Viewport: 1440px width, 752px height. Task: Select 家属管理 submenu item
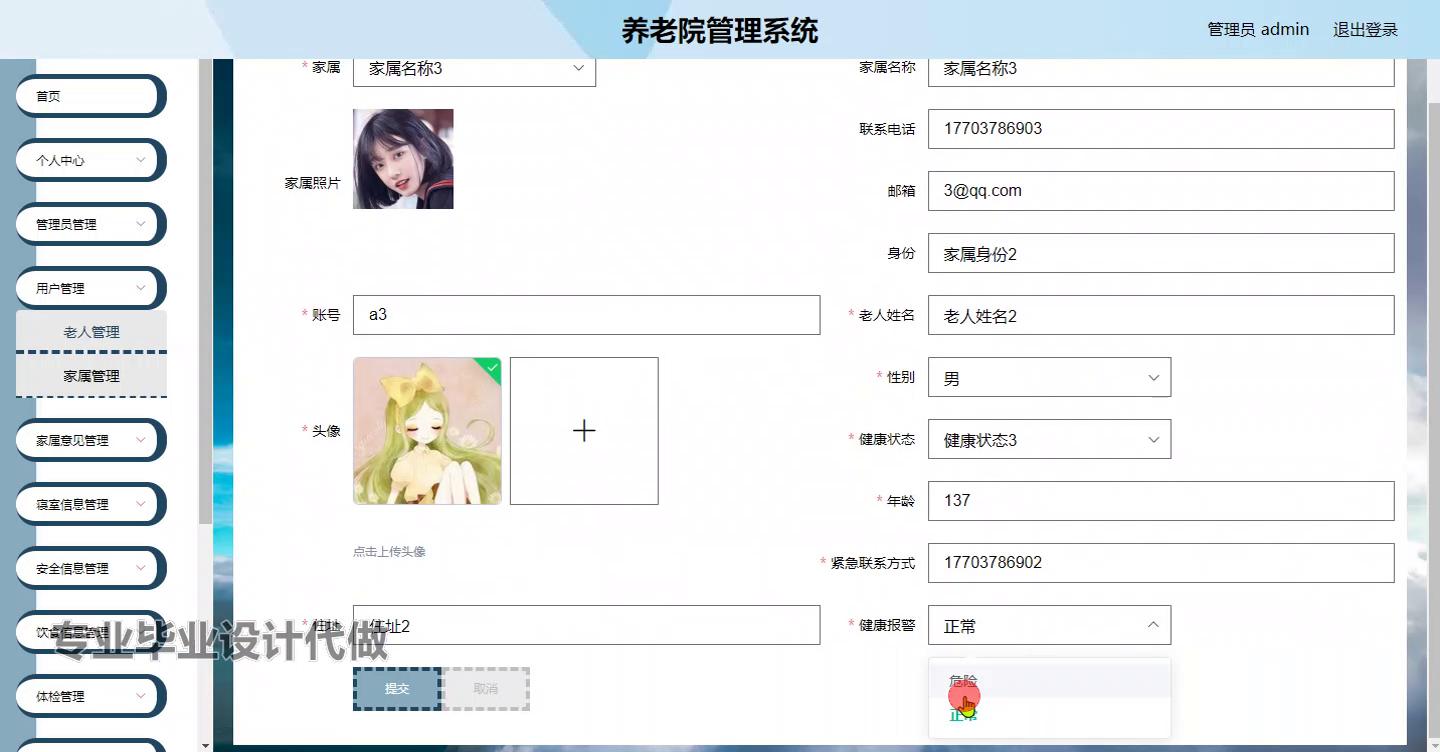click(91, 376)
